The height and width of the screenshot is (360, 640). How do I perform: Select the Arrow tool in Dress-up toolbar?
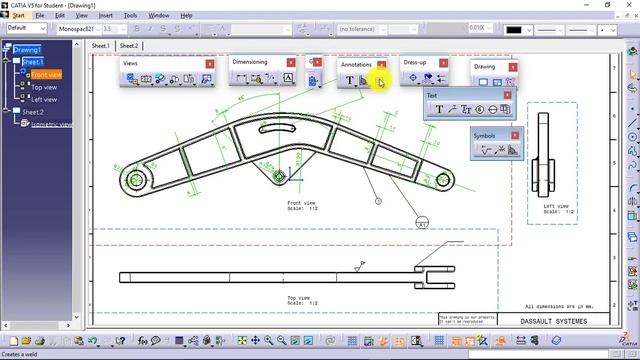click(441, 78)
